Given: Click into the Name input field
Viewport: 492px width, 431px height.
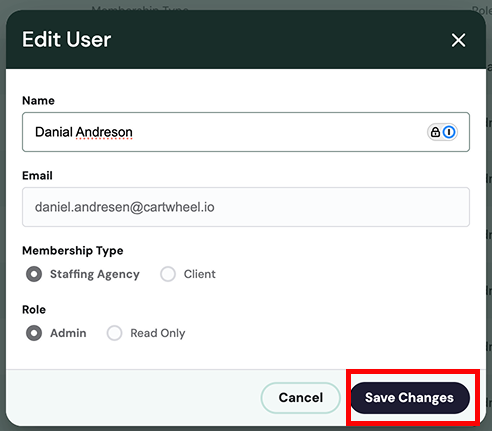Looking at the screenshot, I should pos(246,132).
